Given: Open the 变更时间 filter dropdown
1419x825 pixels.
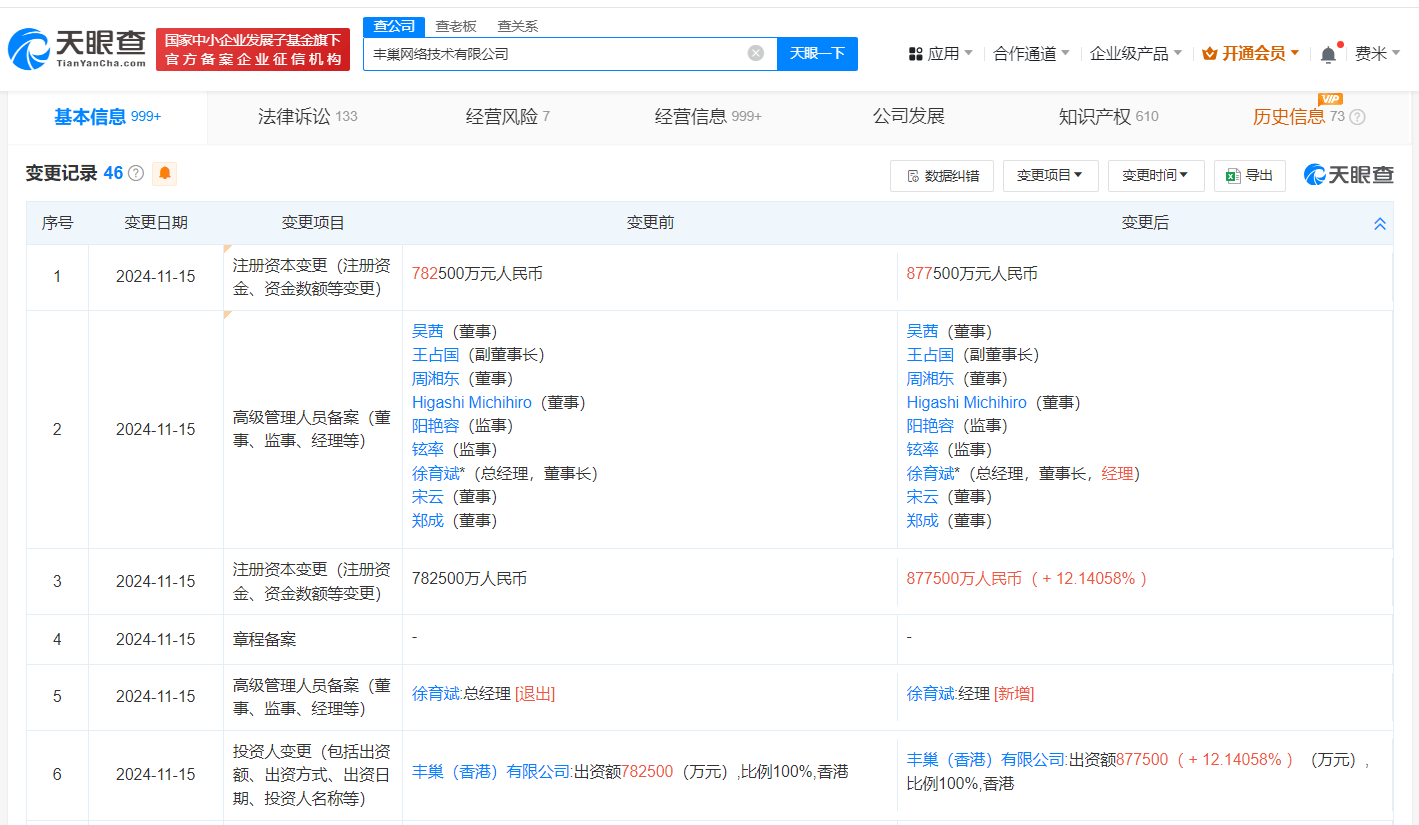Looking at the screenshot, I should 1155,176.
